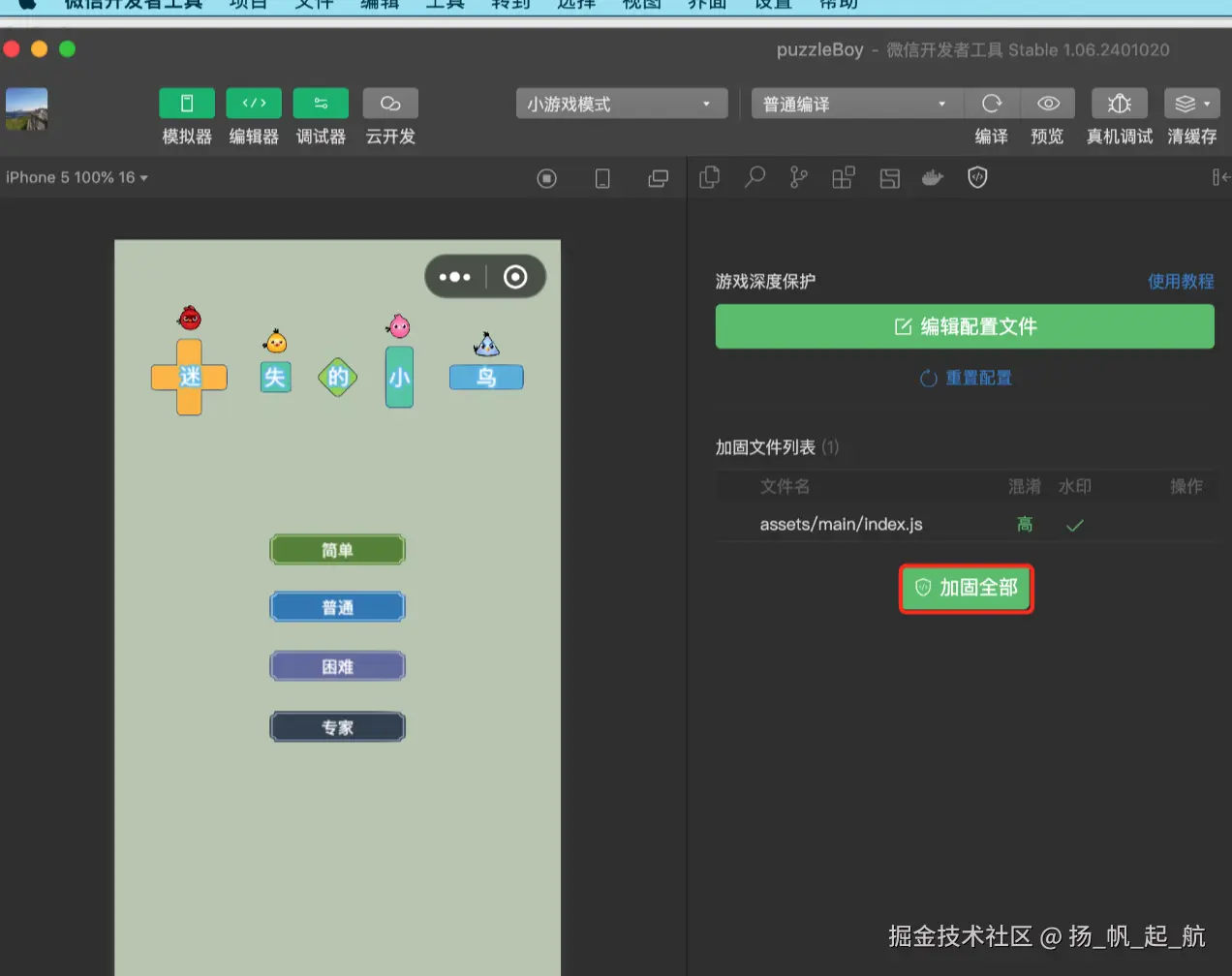Click the 加固全部 button
Screen dimensions: 1232x976
[x=966, y=588]
